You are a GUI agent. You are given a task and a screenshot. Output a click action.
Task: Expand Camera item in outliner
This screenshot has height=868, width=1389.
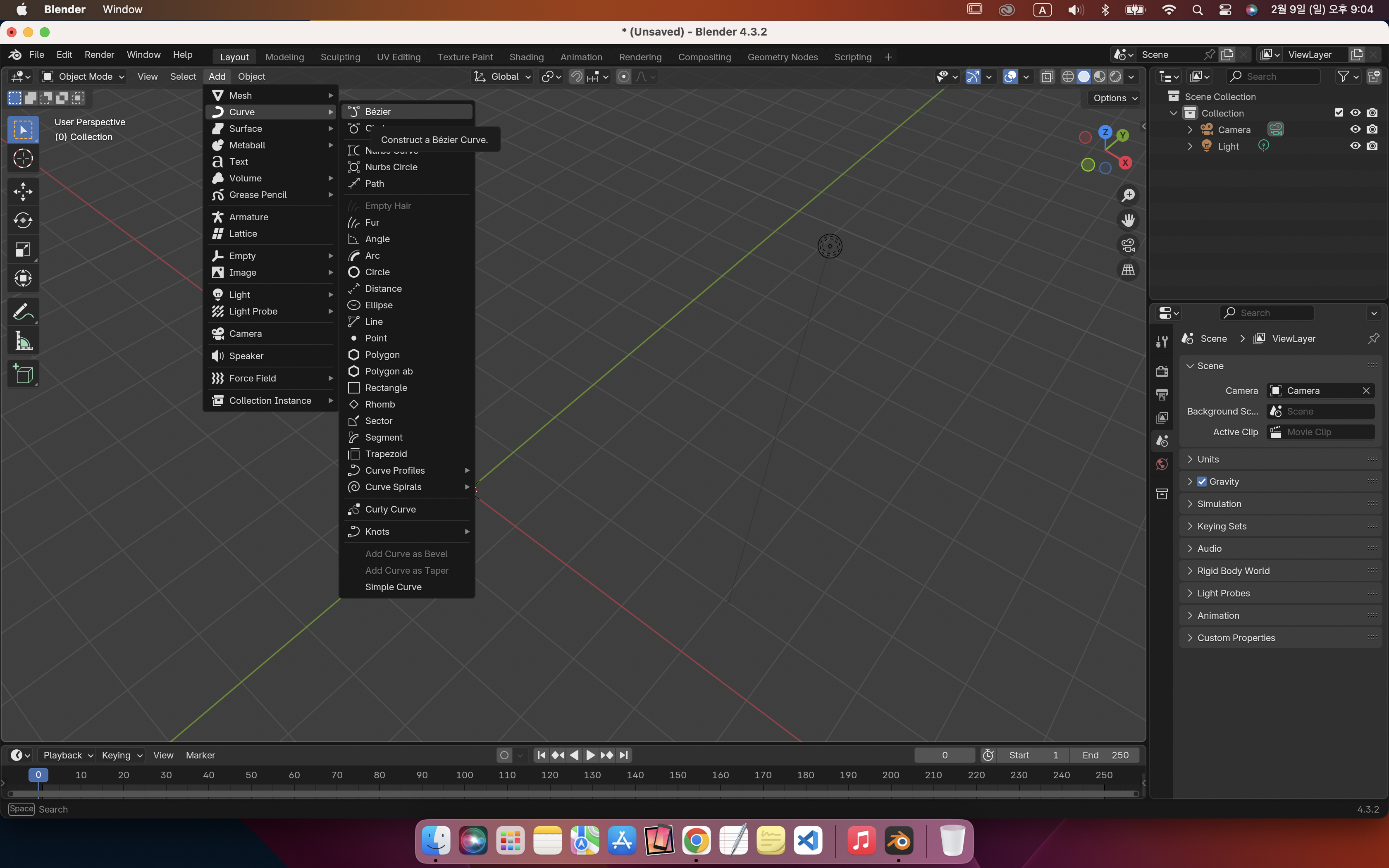(1190, 130)
